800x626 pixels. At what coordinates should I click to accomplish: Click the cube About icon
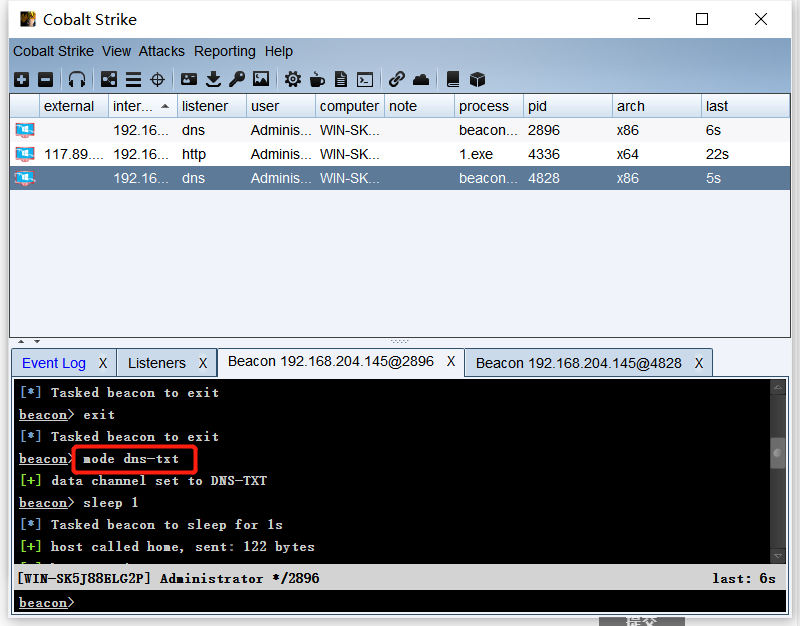point(477,80)
